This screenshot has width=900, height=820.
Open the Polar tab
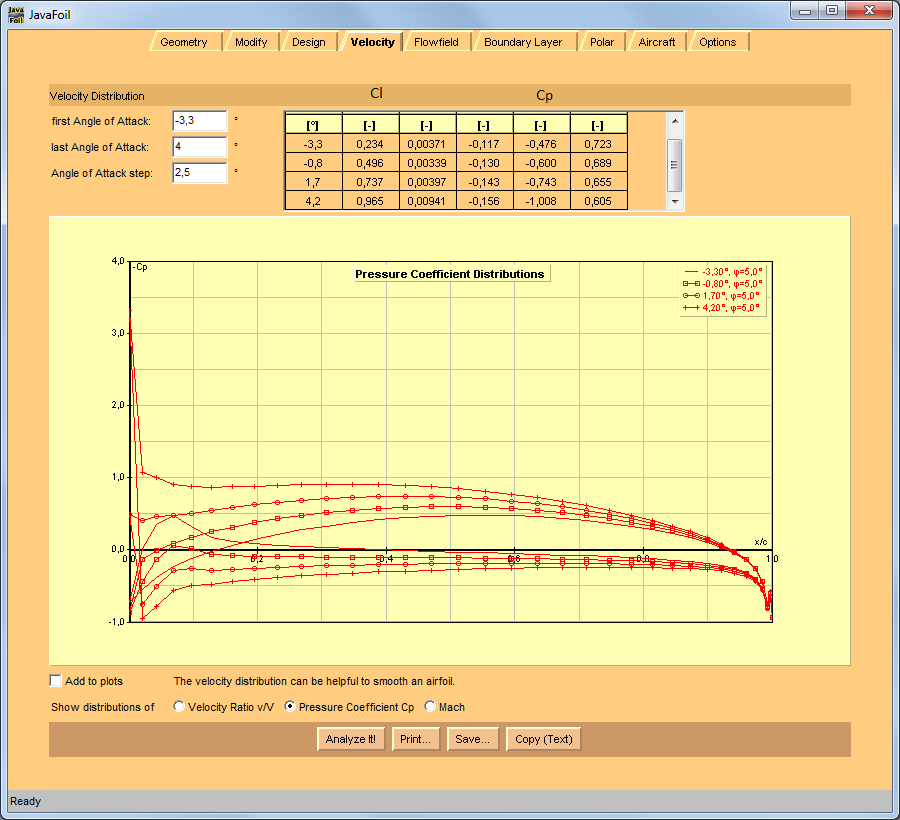601,42
